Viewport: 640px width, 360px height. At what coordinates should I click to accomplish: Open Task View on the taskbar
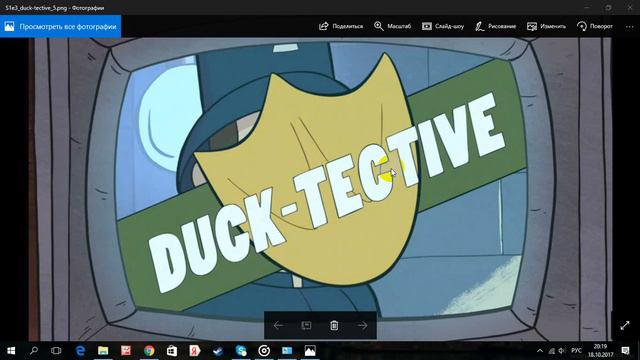56,351
